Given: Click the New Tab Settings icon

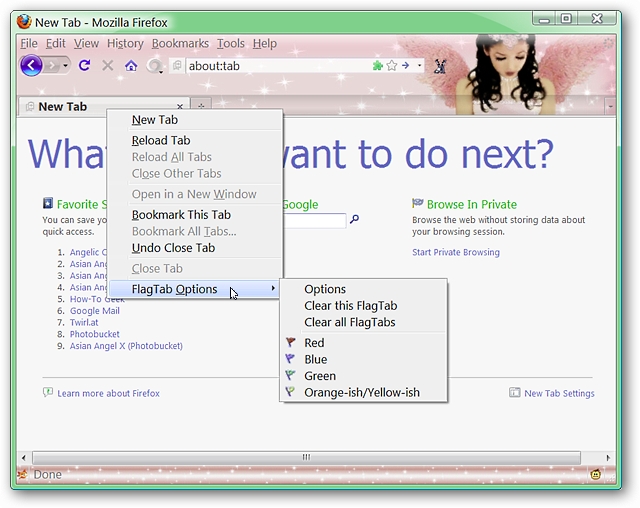Looking at the screenshot, I should click(514, 393).
